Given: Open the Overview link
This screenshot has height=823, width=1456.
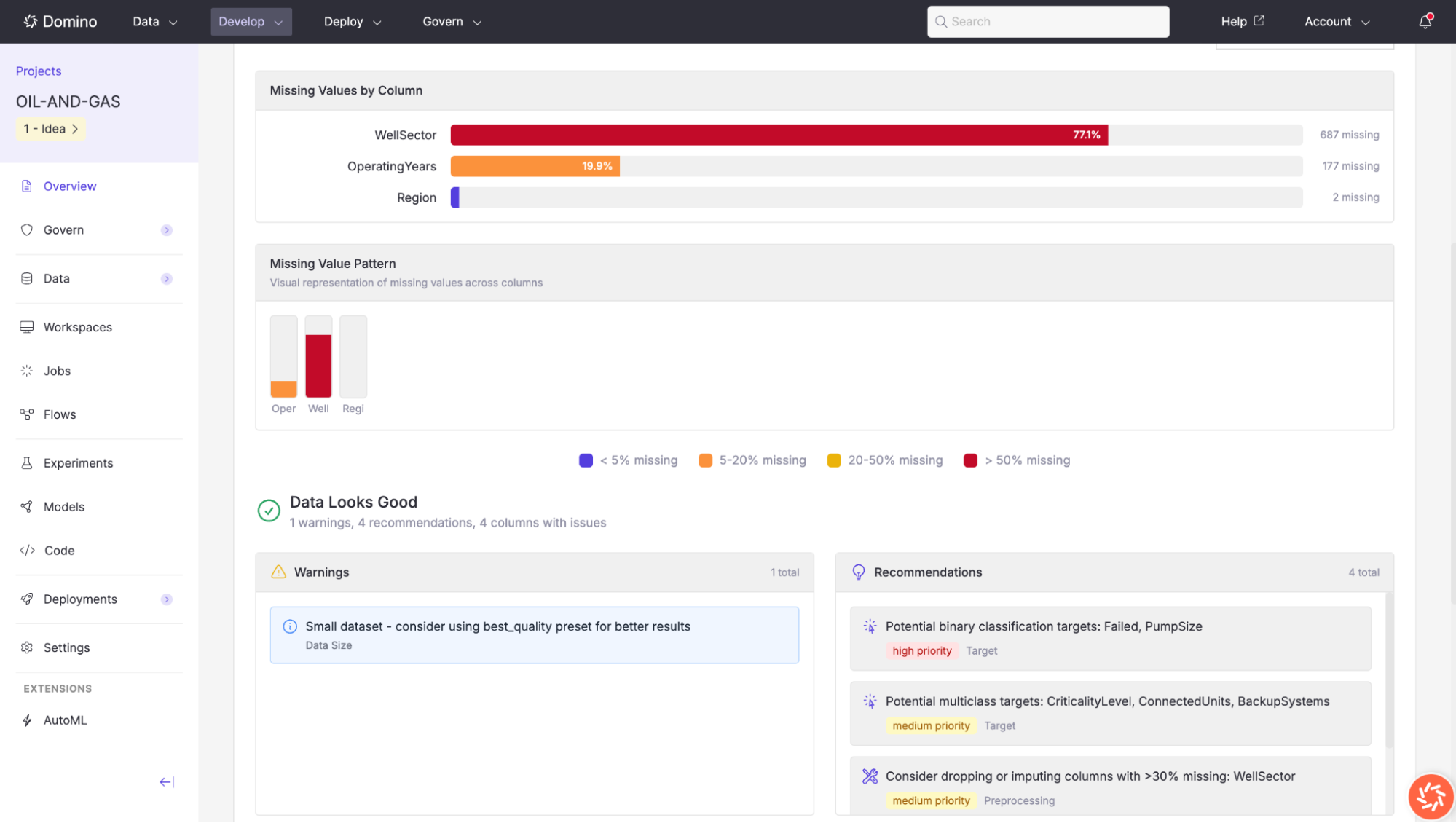Looking at the screenshot, I should click(70, 186).
